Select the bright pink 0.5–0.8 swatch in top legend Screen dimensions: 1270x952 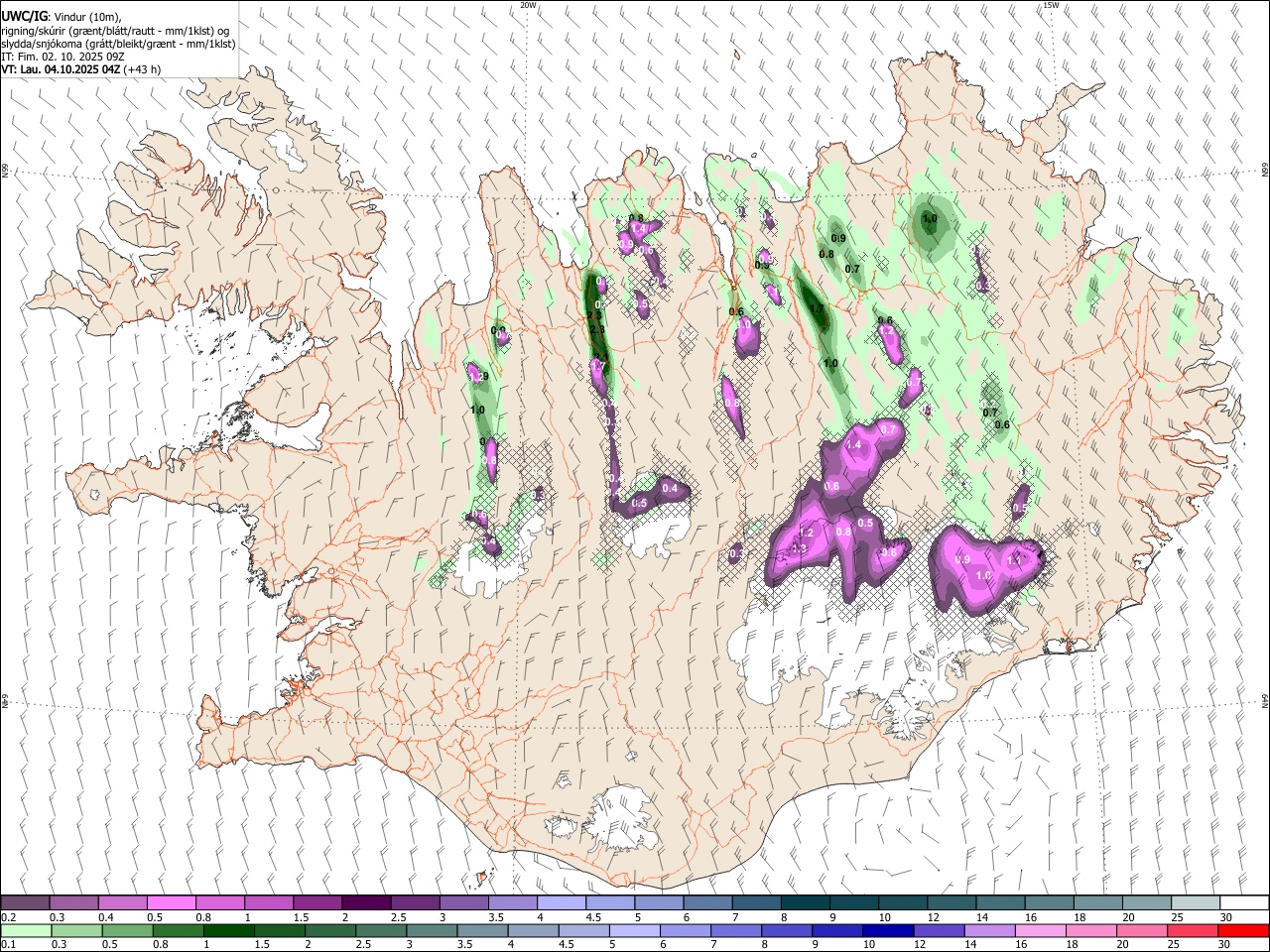tap(171, 902)
